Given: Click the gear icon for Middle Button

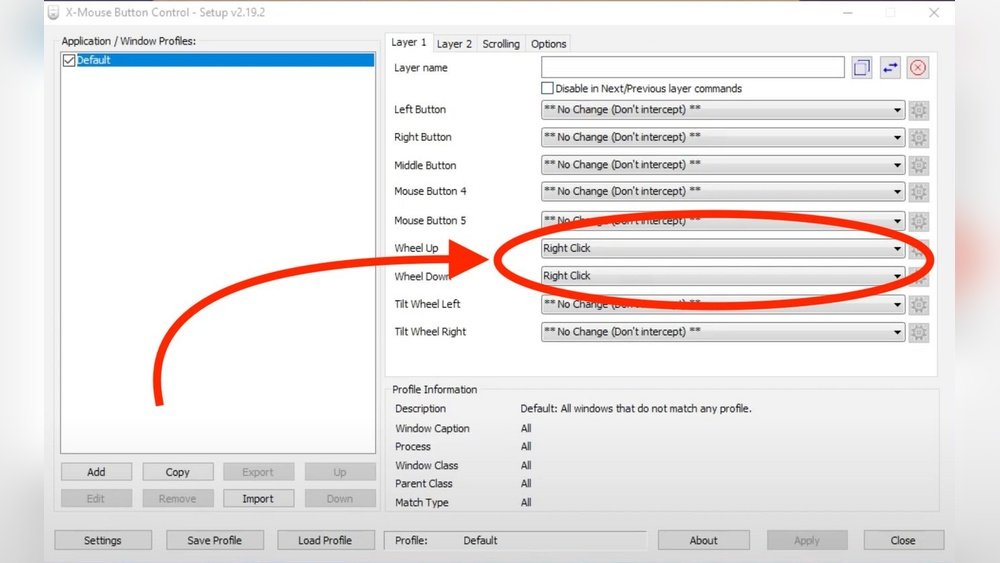Looking at the screenshot, I should coord(919,165).
